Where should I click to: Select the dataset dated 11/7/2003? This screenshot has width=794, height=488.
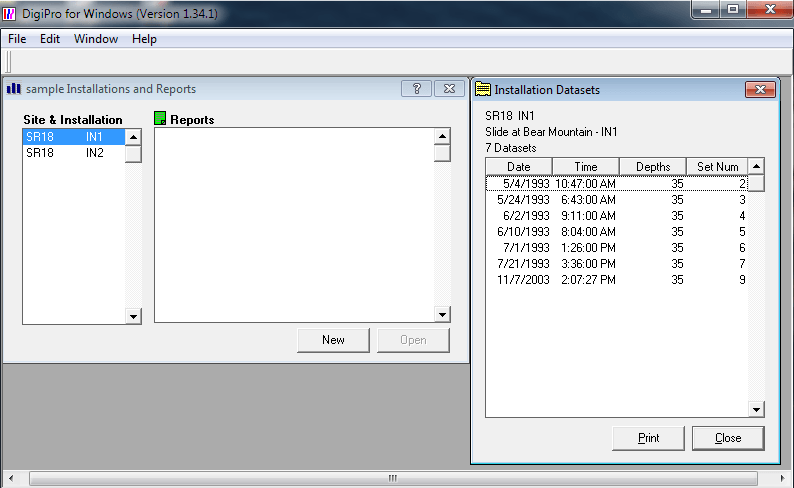point(616,280)
